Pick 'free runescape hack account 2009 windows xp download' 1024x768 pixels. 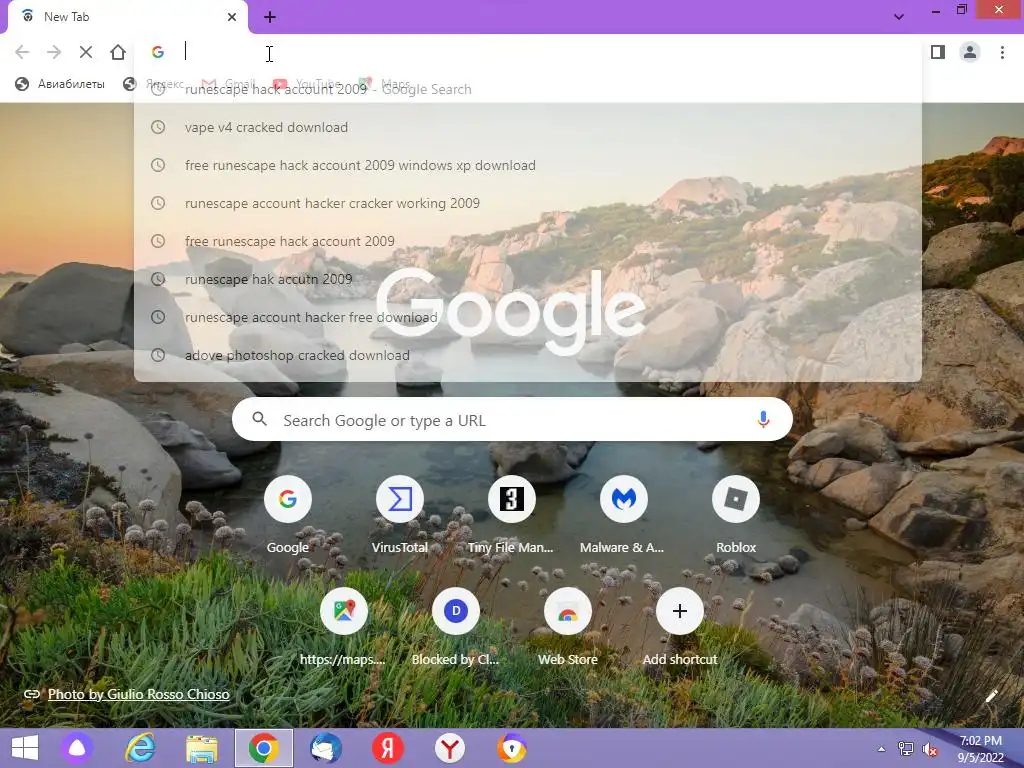[528, 165]
